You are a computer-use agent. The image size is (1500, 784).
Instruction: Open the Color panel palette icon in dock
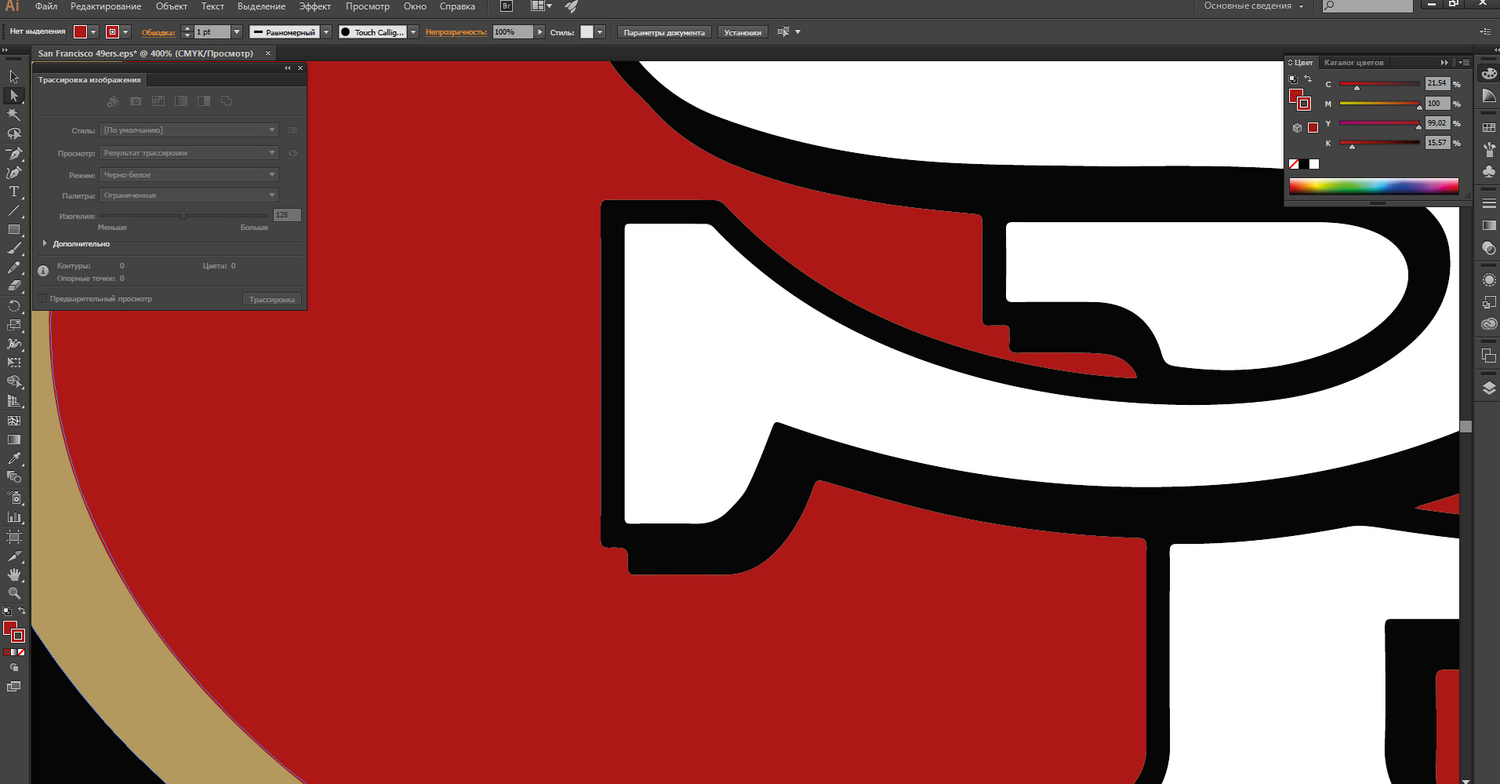(x=1489, y=73)
